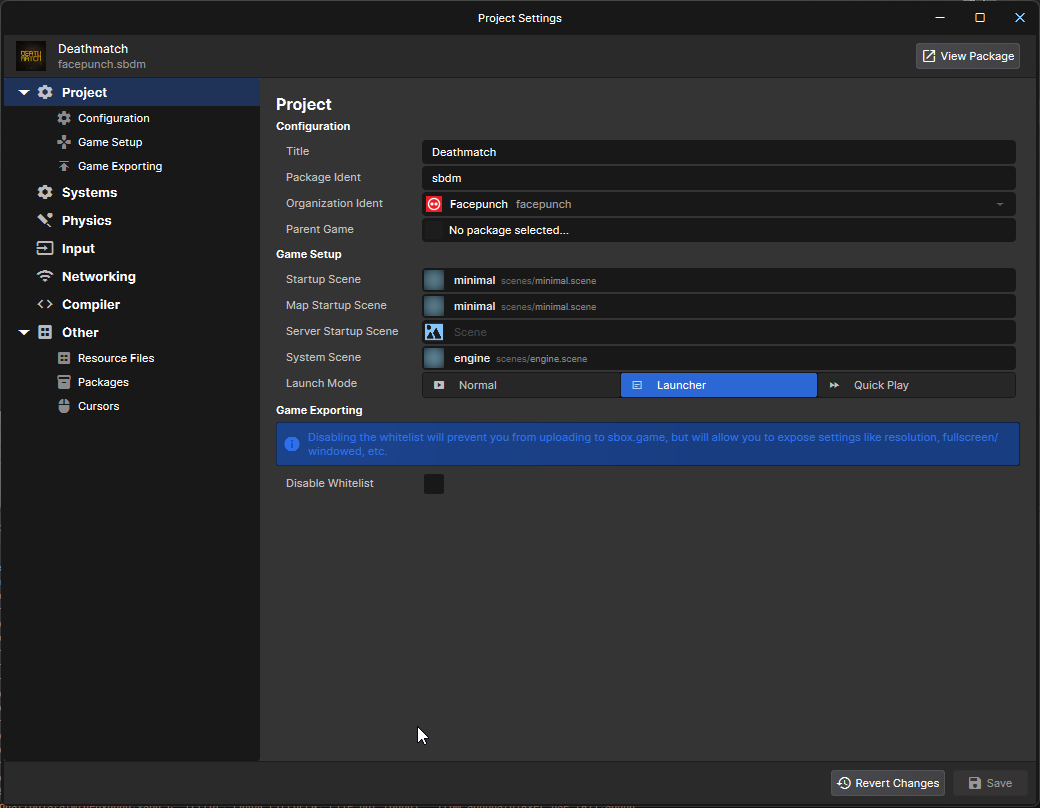Go to Resource Files section

click(115, 358)
